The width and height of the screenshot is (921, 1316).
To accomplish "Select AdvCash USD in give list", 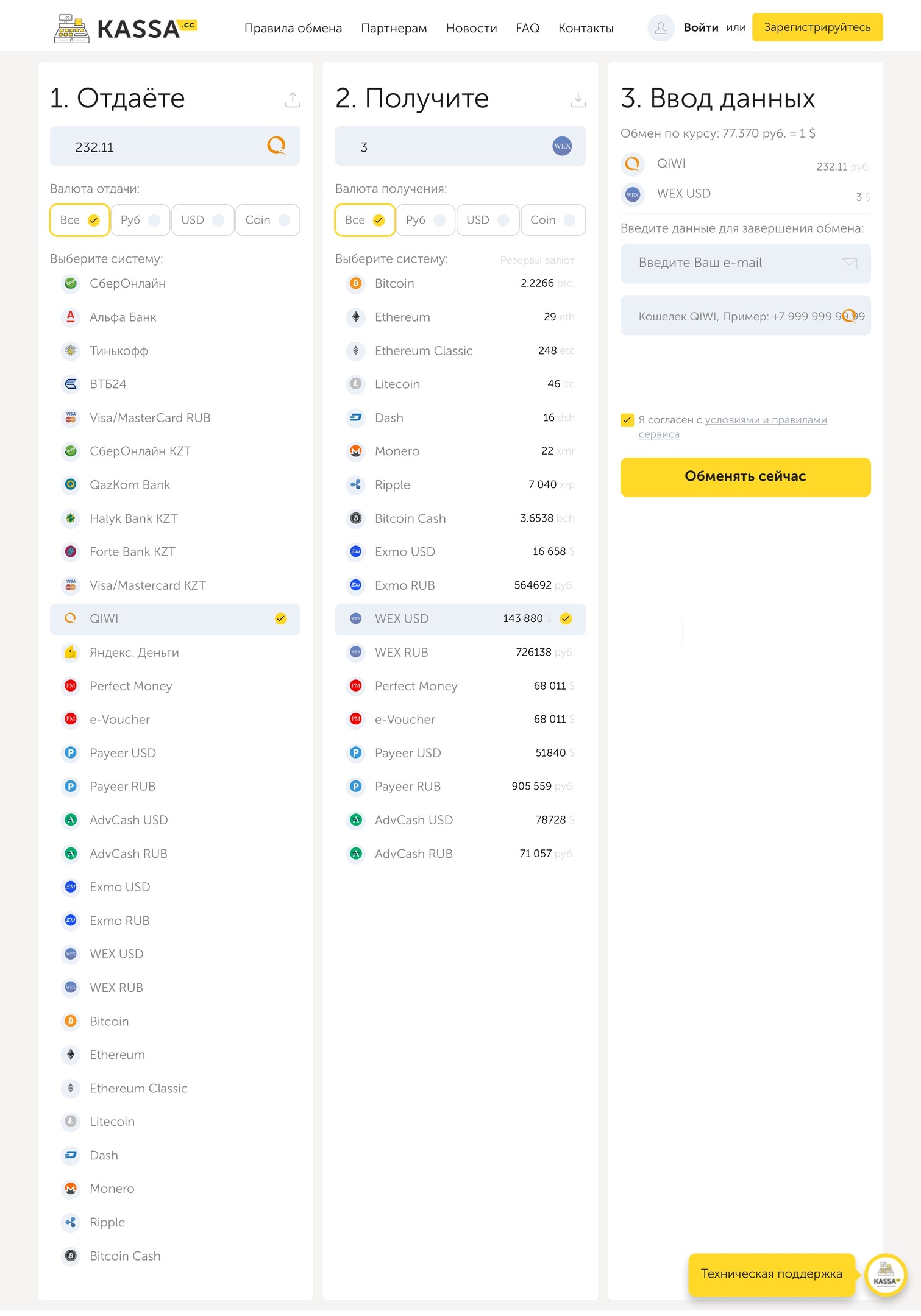I will [175, 820].
